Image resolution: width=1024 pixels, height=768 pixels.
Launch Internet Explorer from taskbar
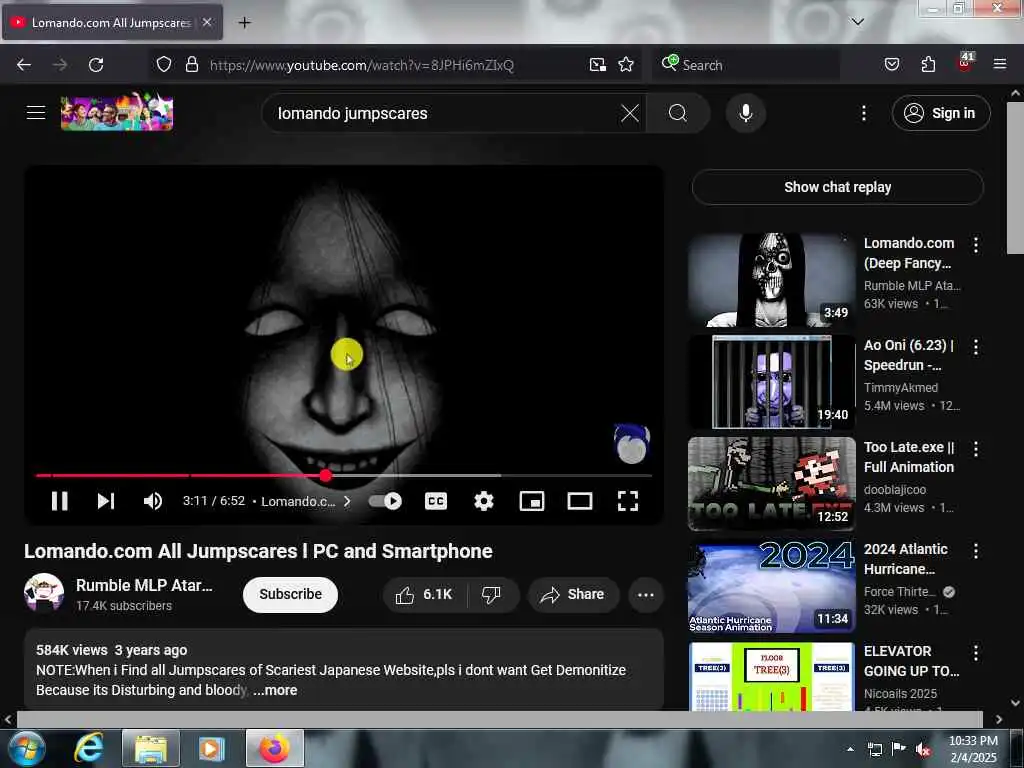point(89,748)
